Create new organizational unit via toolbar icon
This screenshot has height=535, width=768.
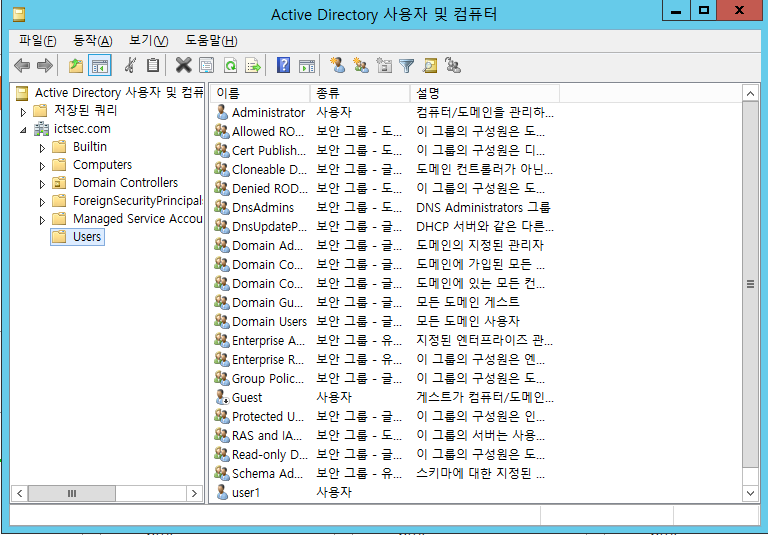point(384,65)
